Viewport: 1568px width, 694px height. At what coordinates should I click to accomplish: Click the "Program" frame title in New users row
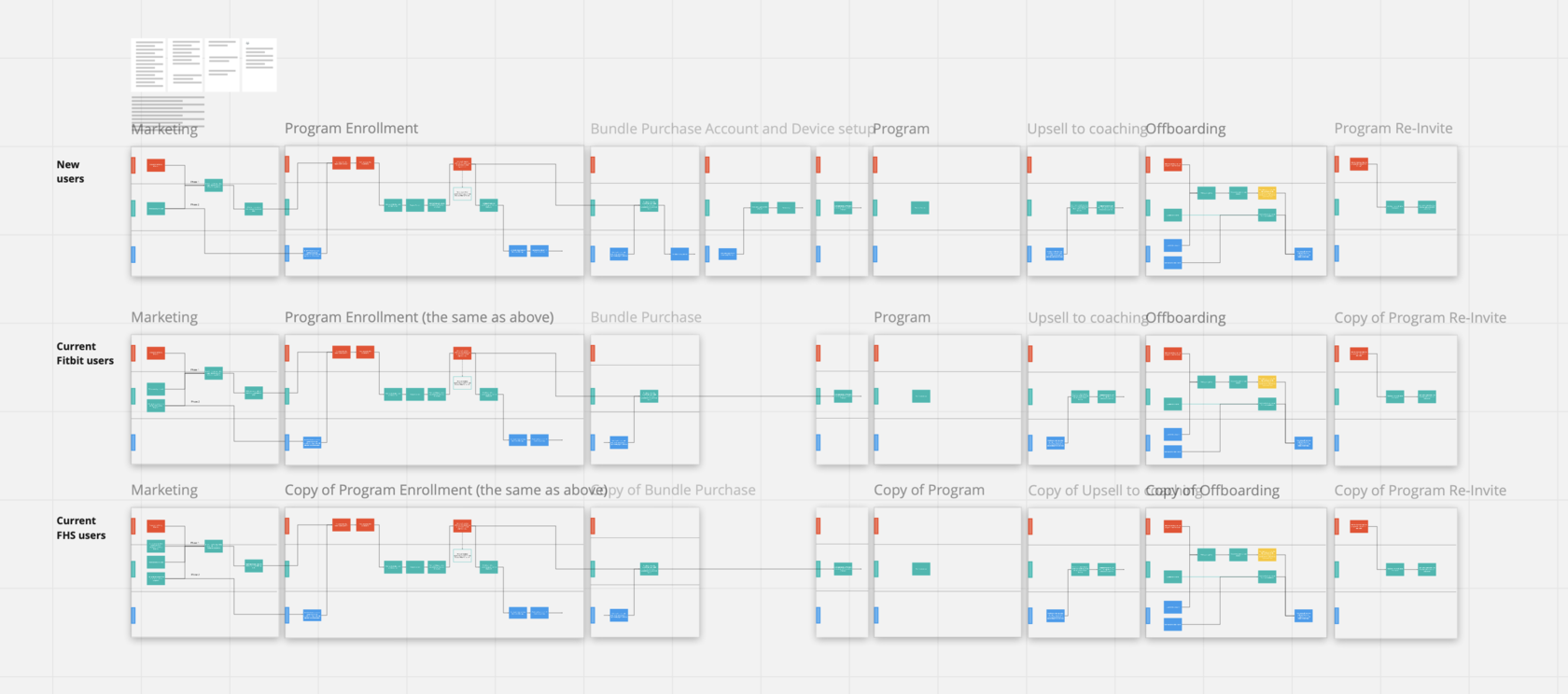point(902,129)
